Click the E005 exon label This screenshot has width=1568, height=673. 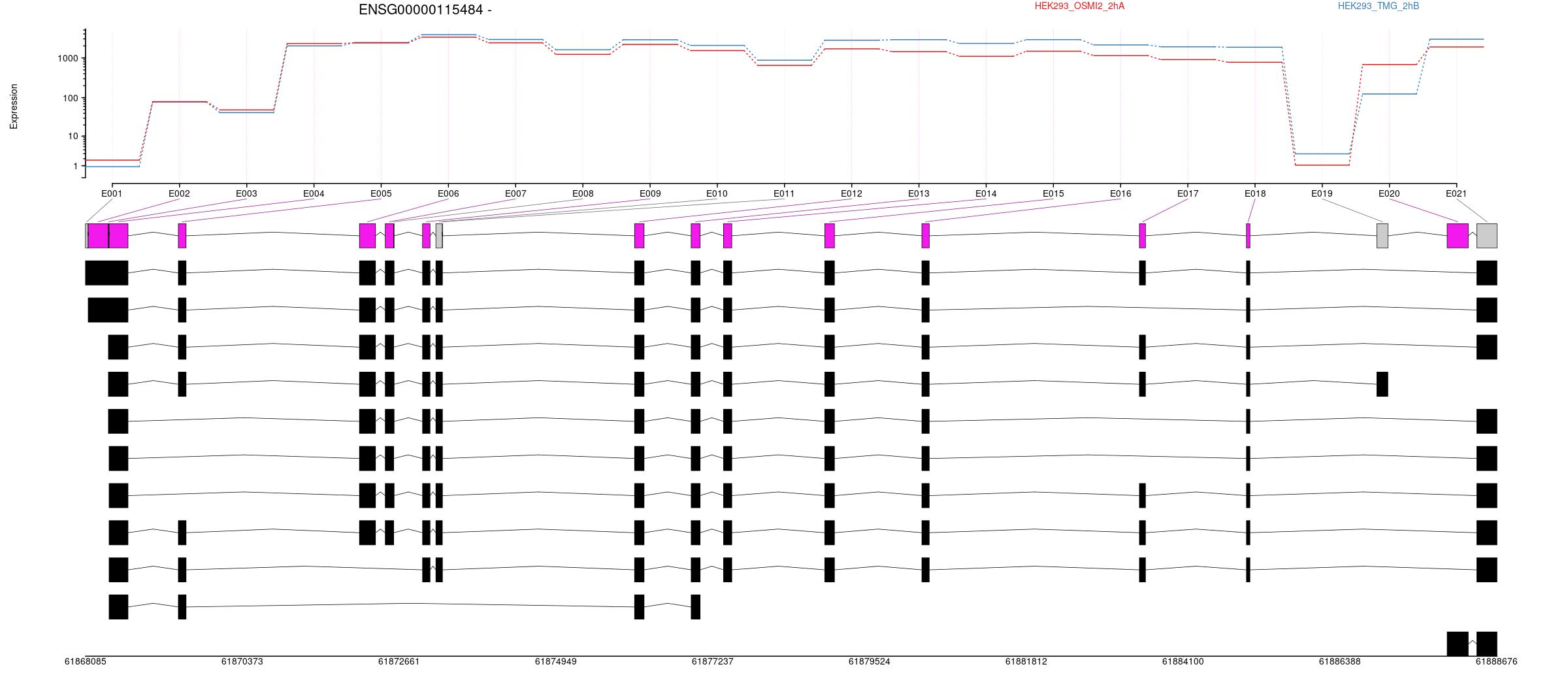tap(381, 193)
